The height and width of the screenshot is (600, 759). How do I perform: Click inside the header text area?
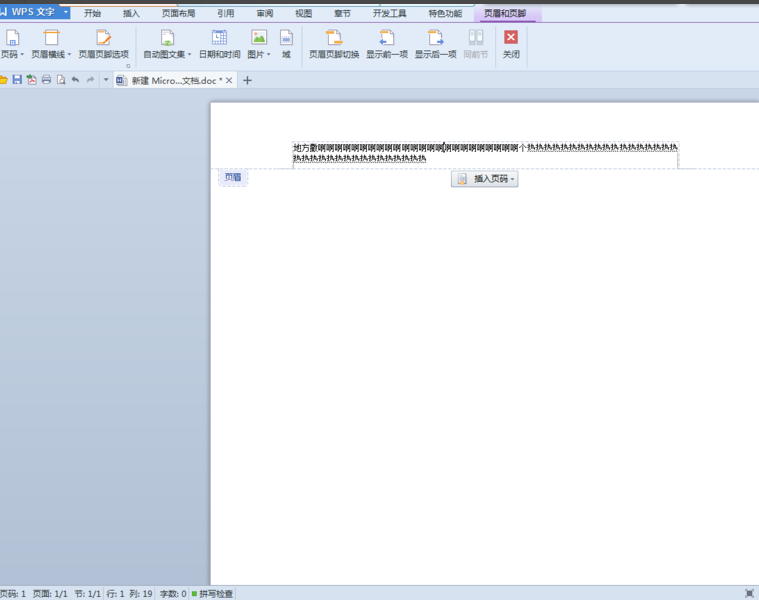tap(486, 155)
